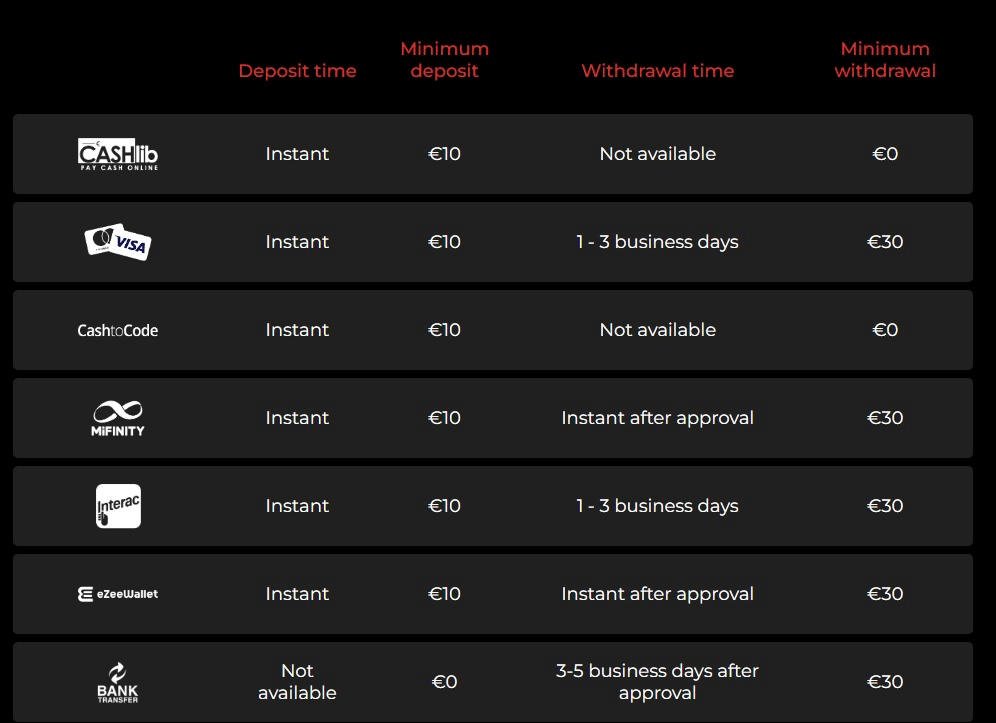This screenshot has height=723, width=996.
Task: Pick the eZeeWallet logo
Action: [x=118, y=594]
